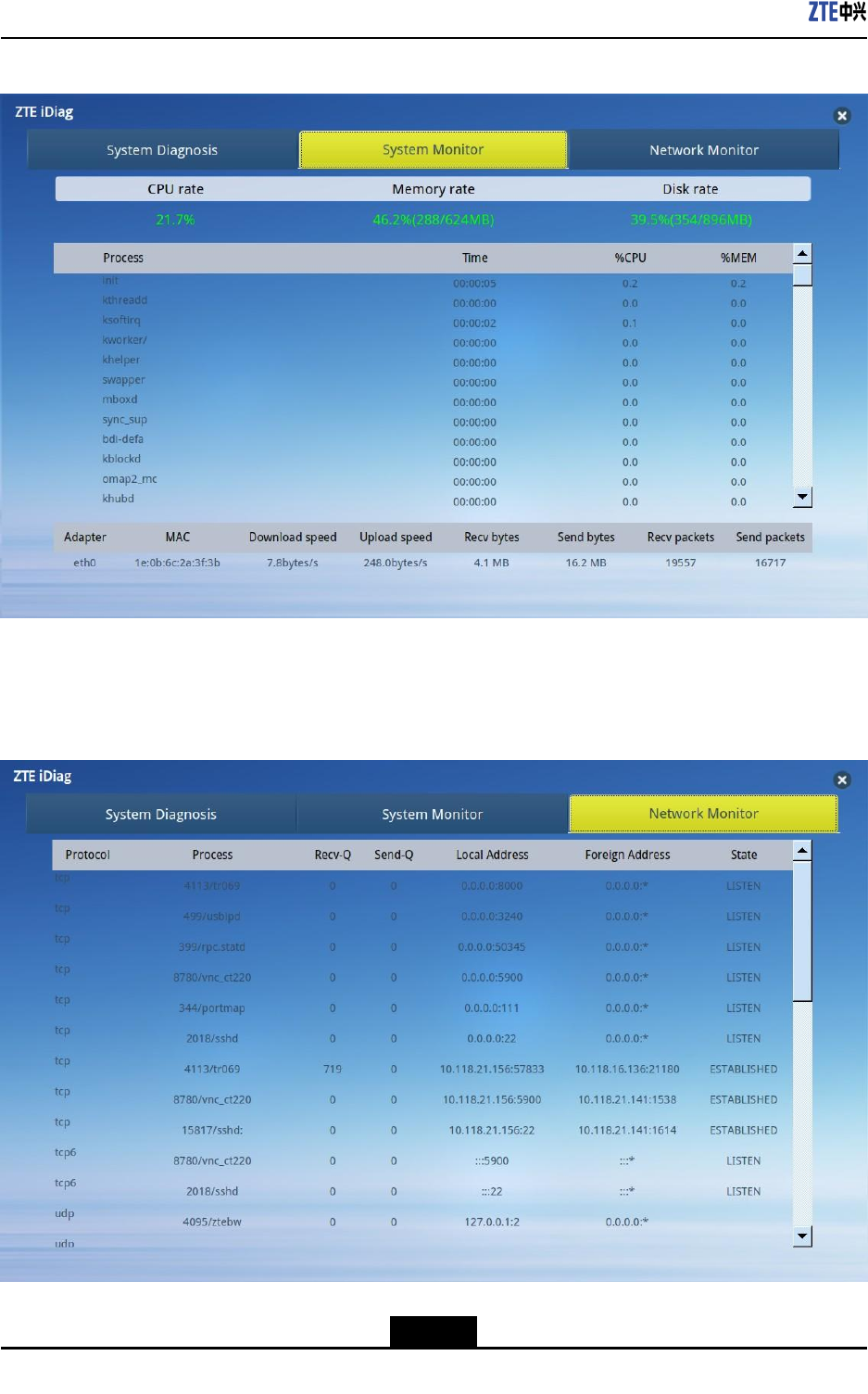Image resolution: width=868 pixels, height=1394 pixels.
Task: Sort by %MEM column header
Action: (739, 258)
